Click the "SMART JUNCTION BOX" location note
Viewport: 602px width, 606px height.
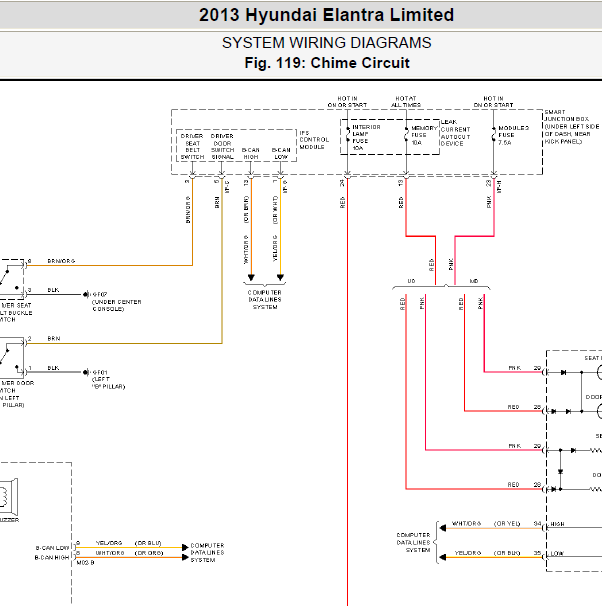point(572,126)
